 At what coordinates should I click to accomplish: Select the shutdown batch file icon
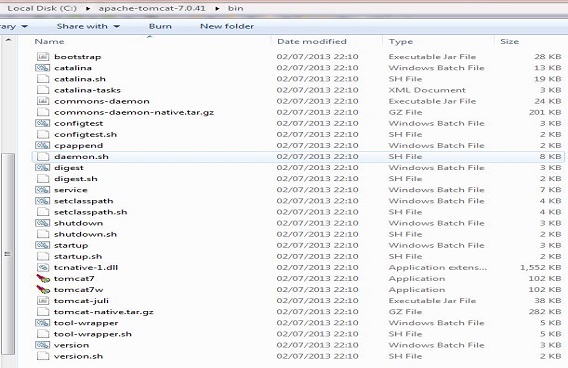pos(42,223)
